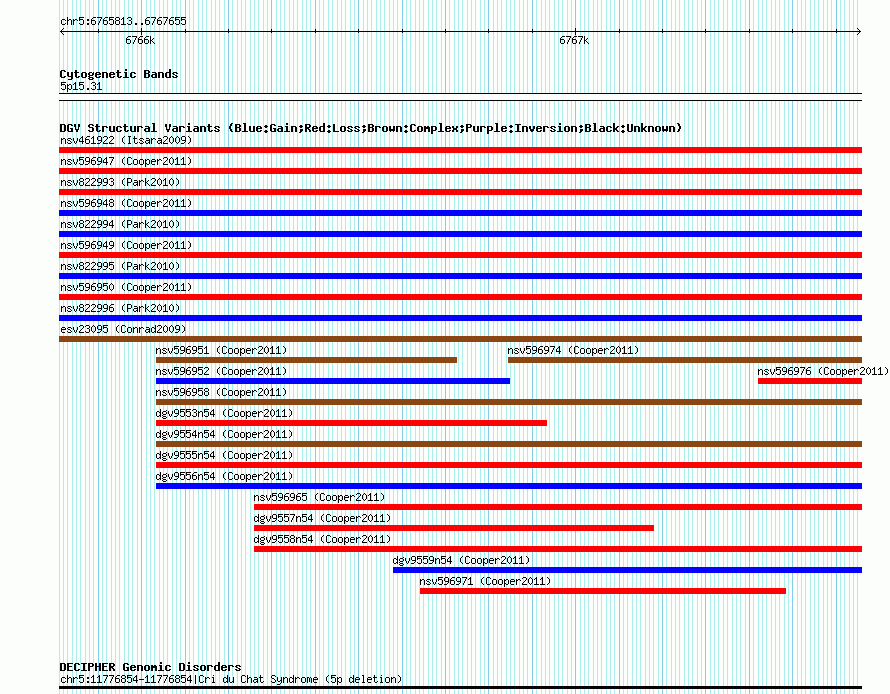The width and height of the screenshot is (890, 694).
Task: Select black bar under Cri du Chat entry
Action: tap(460, 688)
